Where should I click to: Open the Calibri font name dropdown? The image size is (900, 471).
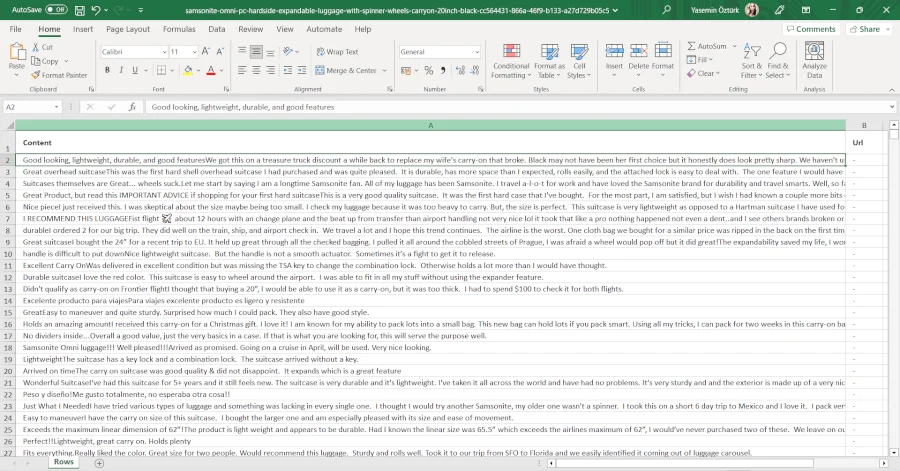(x=164, y=52)
